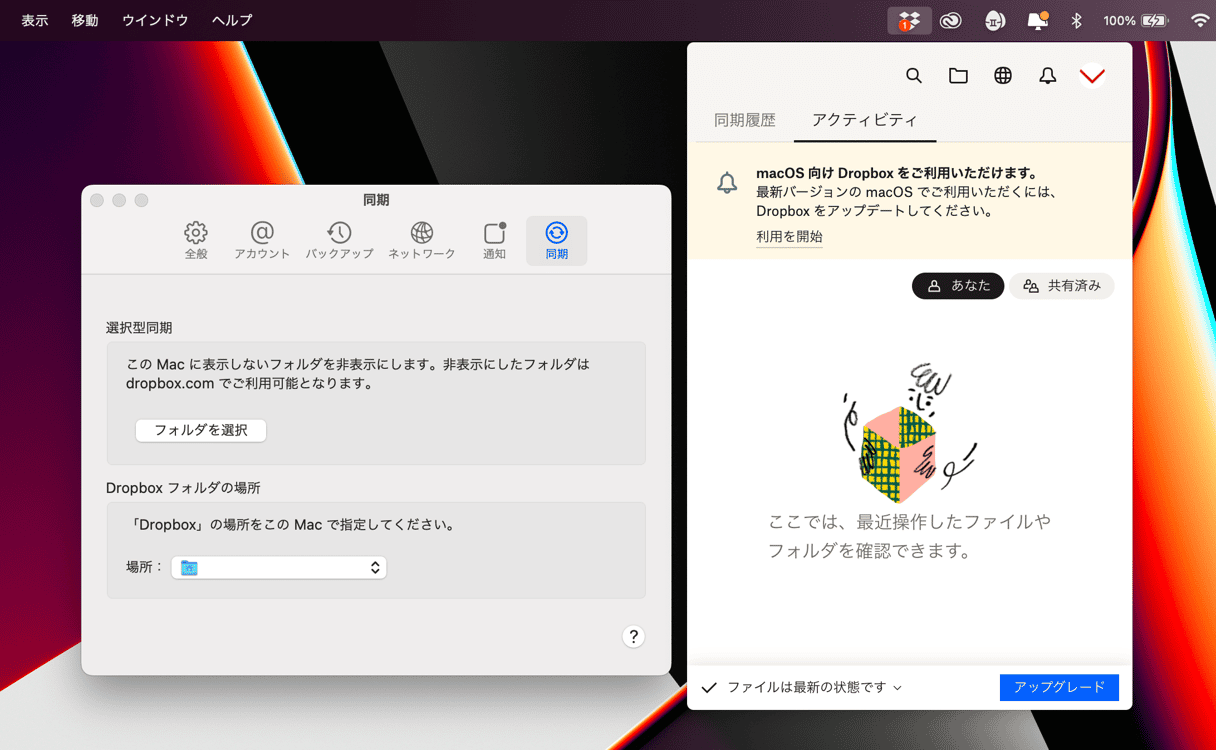Select the アクティビティ tab
1216x750 pixels.
pos(865,120)
